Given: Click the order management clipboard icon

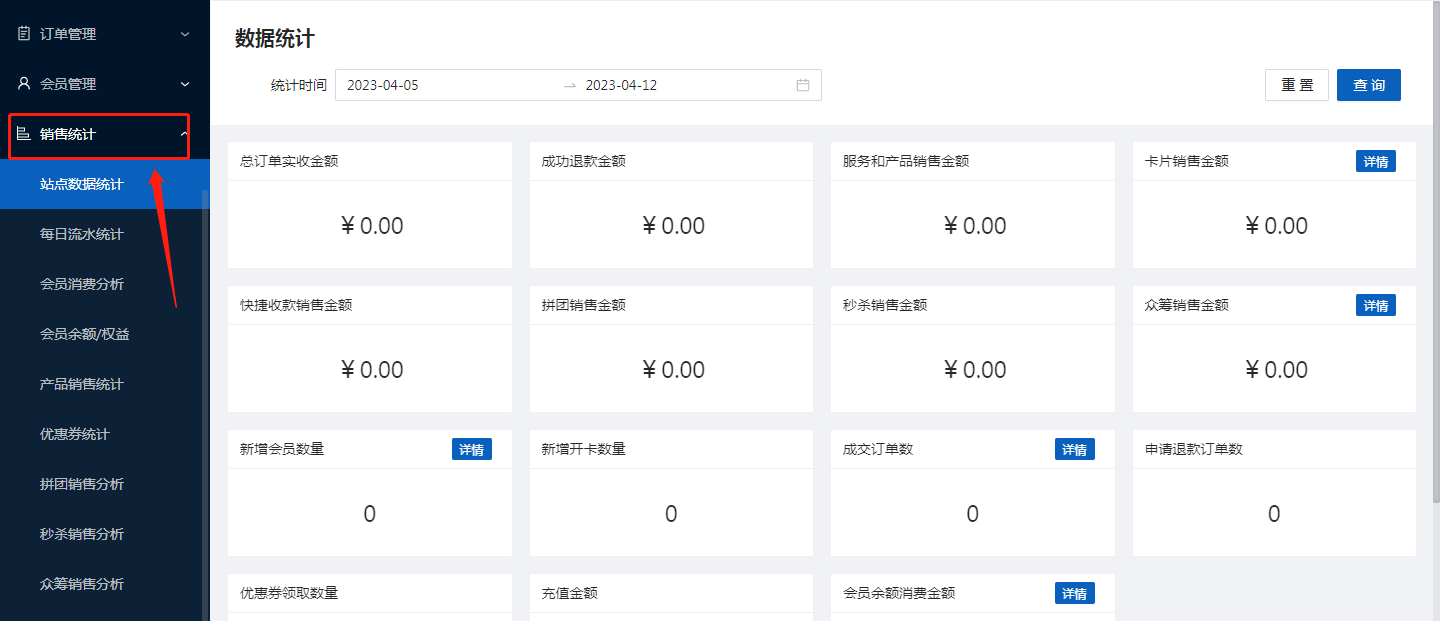Looking at the screenshot, I should pos(24,34).
